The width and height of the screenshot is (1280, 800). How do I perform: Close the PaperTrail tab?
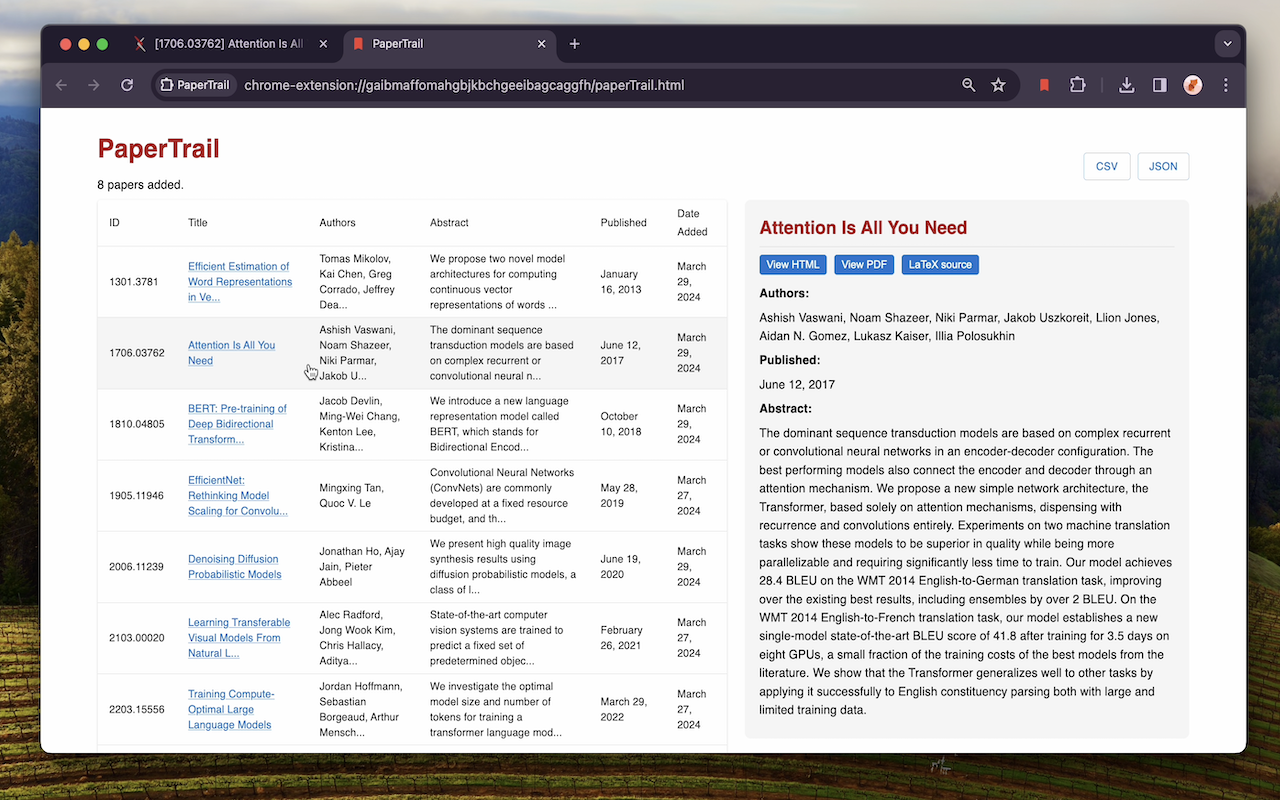pos(542,44)
